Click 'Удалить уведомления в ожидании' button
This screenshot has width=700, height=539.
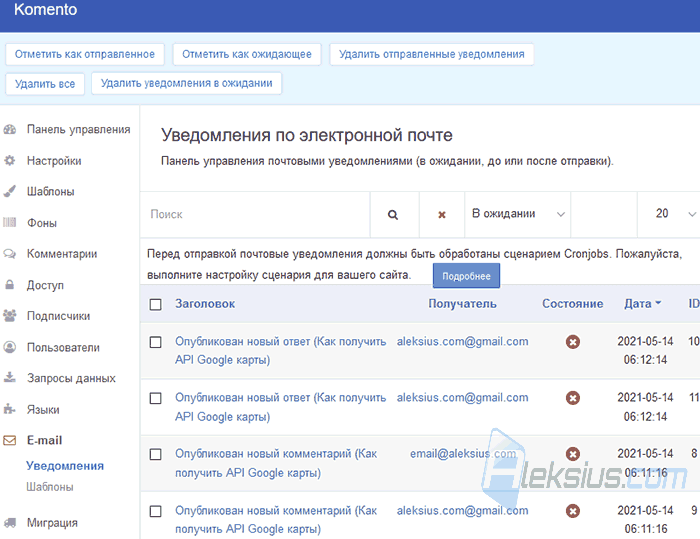[187, 83]
